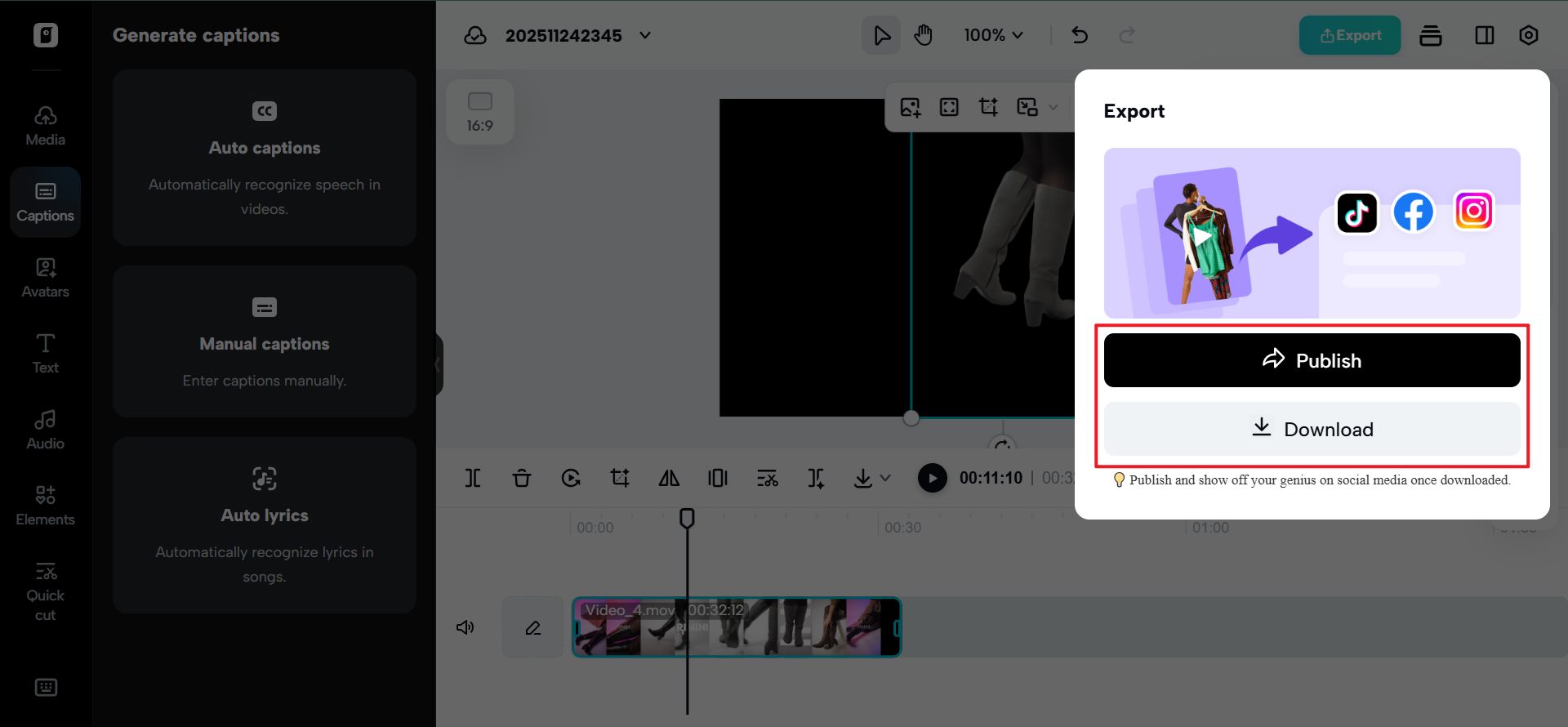Click the split clip tool
Image resolution: width=1568 pixels, height=727 pixels.
tap(473, 478)
